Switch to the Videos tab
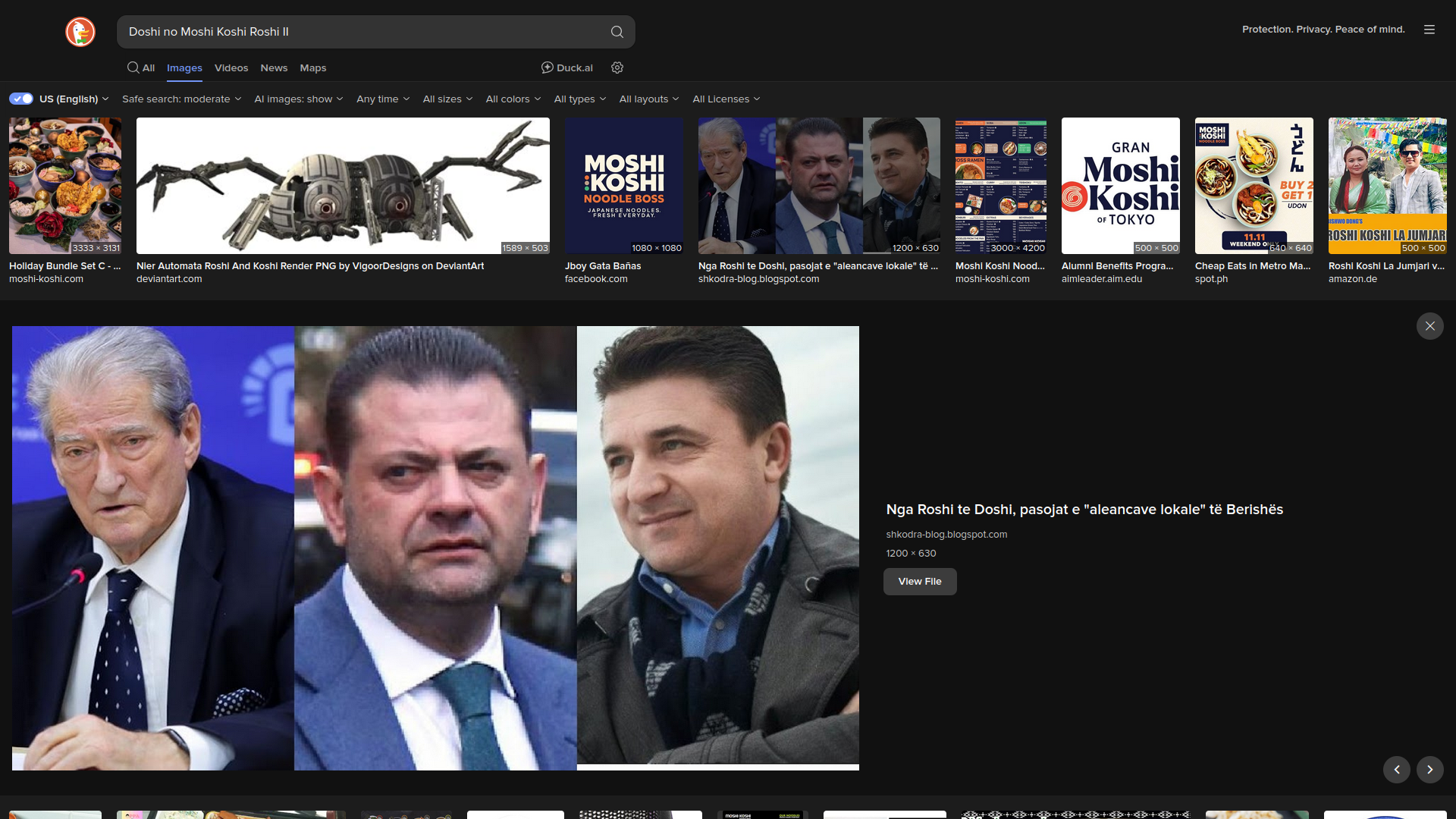Image resolution: width=1456 pixels, height=819 pixels. click(231, 67)
